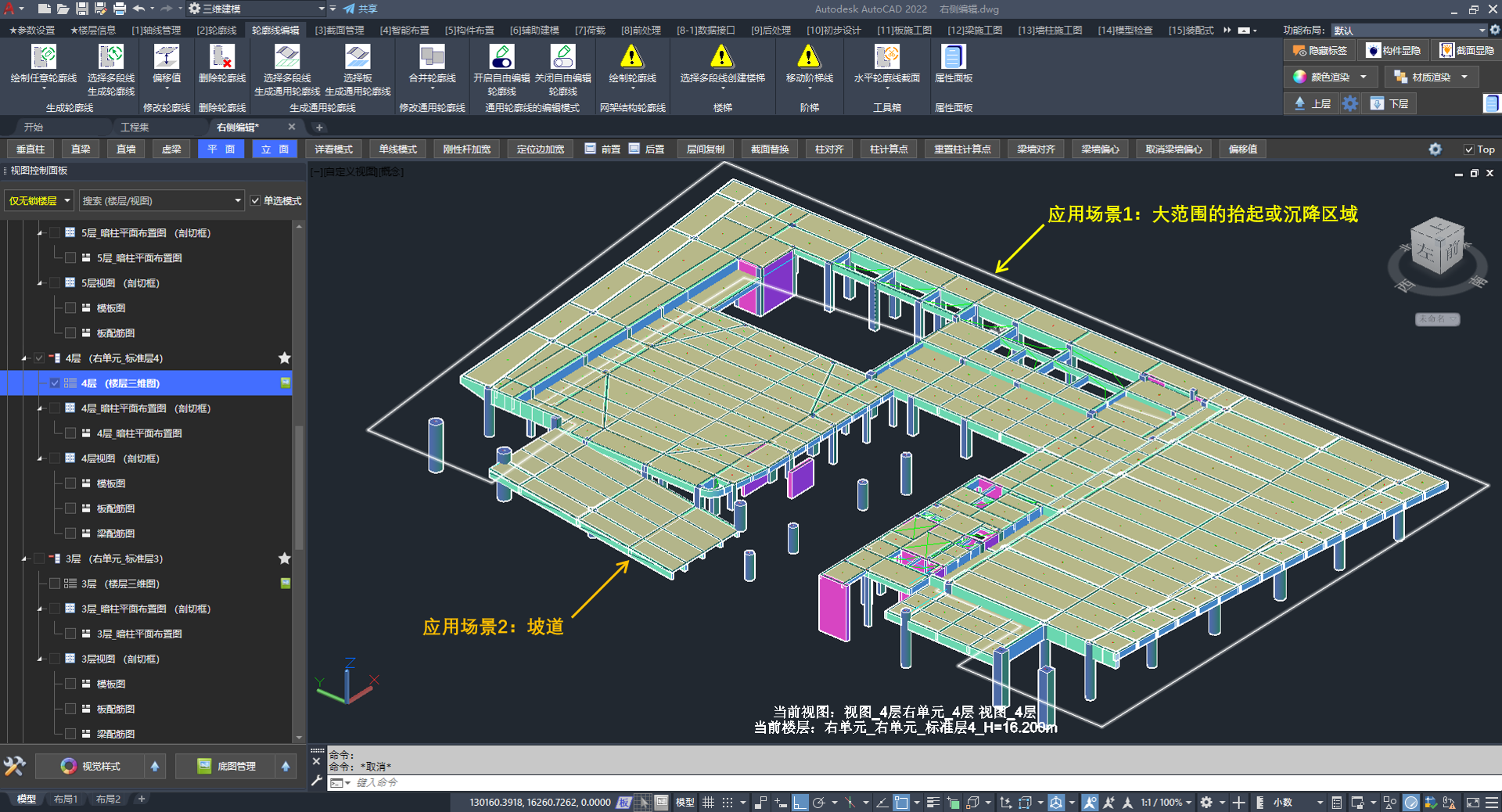This screenshot has height=812, width=1502.
Task: Click the 移动阶梯线 warning icon
Action: 809,58
